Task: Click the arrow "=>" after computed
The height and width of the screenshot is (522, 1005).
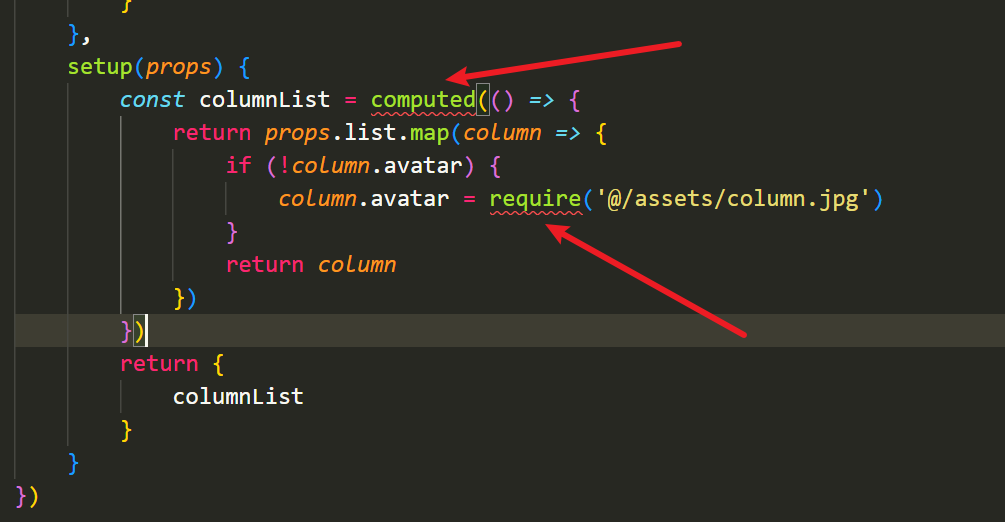Action: click(x=542, y=100)
